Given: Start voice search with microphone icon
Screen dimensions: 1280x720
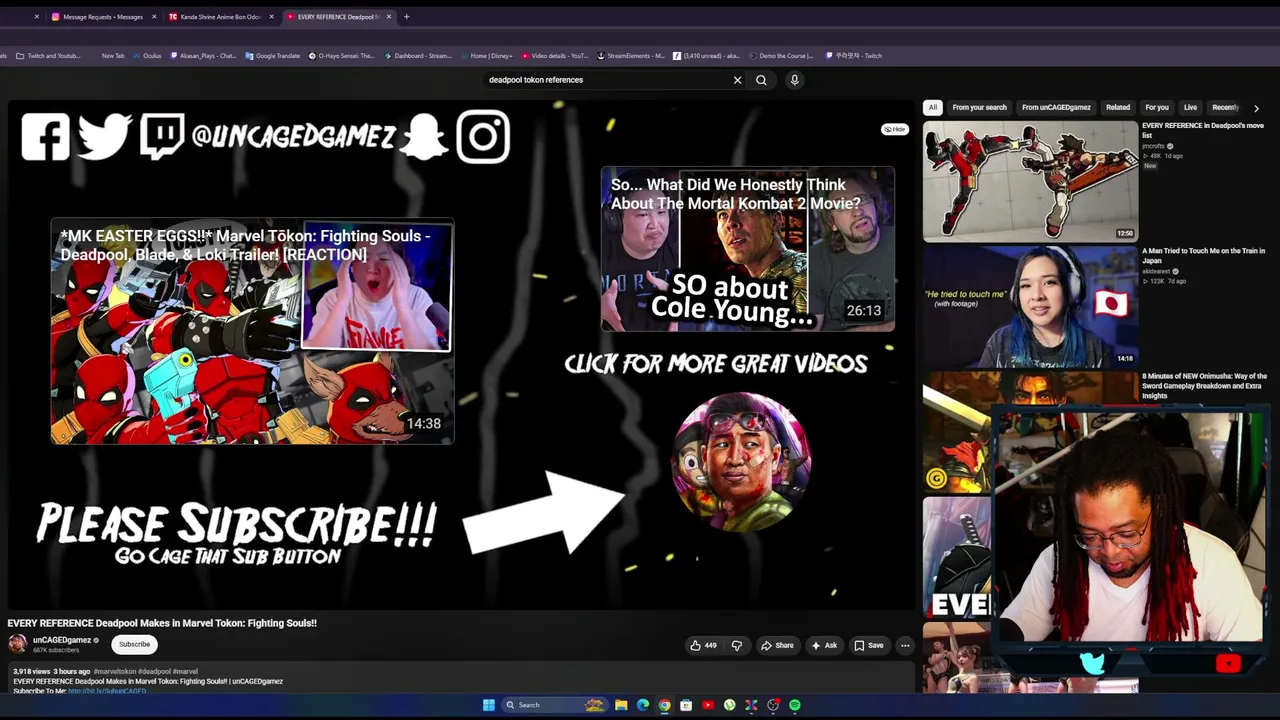Looking at the screenshot, I should (794, 80).
